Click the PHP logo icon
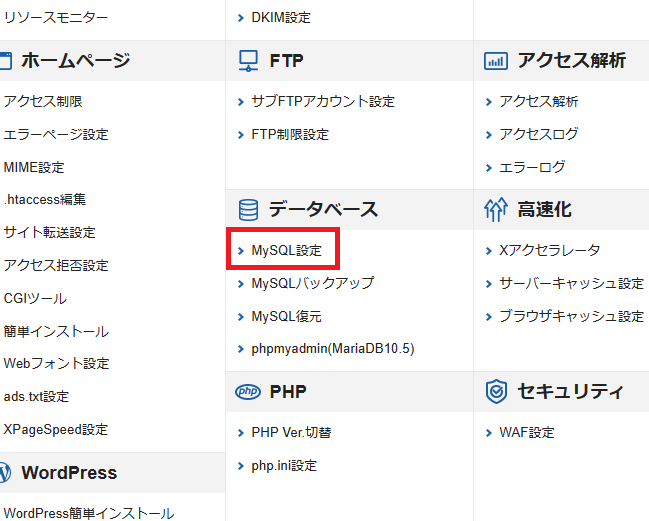The image size is (649, 521). 248,391
